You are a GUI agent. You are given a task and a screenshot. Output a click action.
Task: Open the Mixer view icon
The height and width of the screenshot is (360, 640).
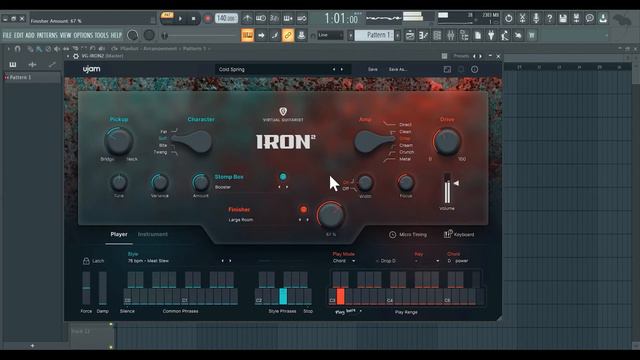[x=451, y=36]
